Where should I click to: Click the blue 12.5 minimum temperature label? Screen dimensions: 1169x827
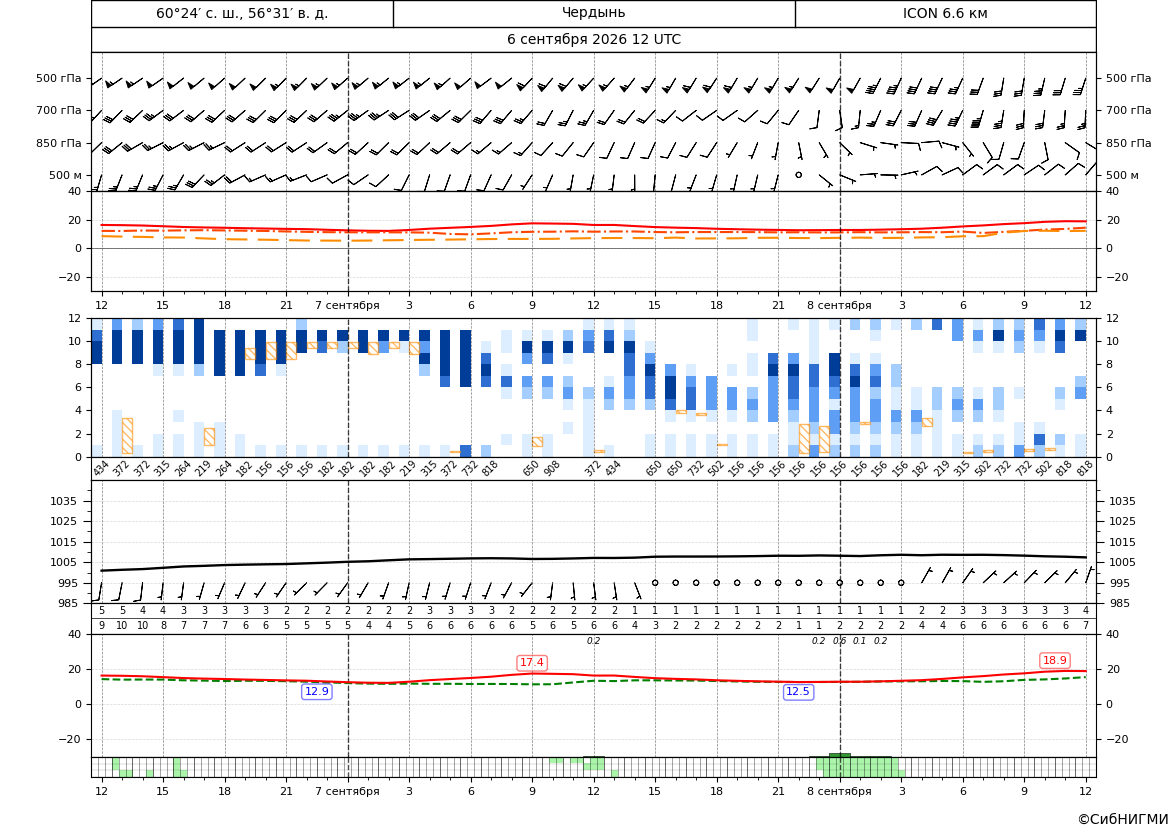click(x=798, y=691)
